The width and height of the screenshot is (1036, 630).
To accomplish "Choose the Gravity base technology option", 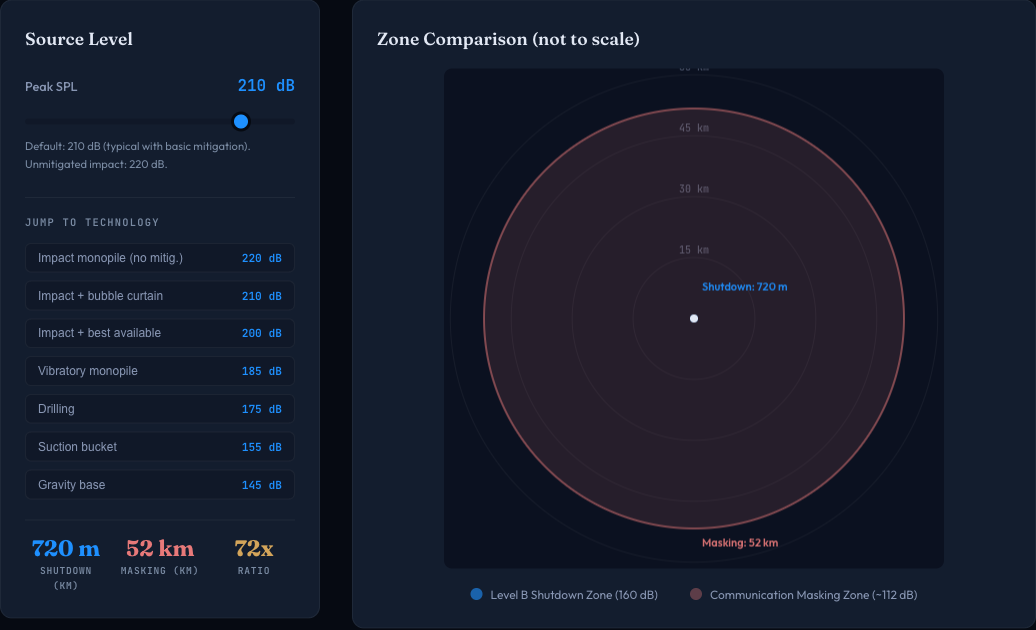I will coord(159,485).
